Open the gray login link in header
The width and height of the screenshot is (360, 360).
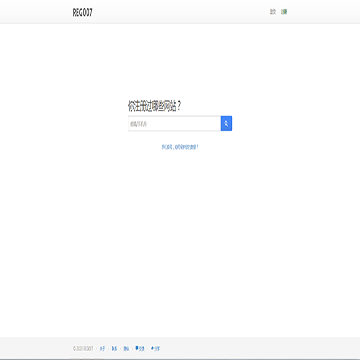point(273,12)
